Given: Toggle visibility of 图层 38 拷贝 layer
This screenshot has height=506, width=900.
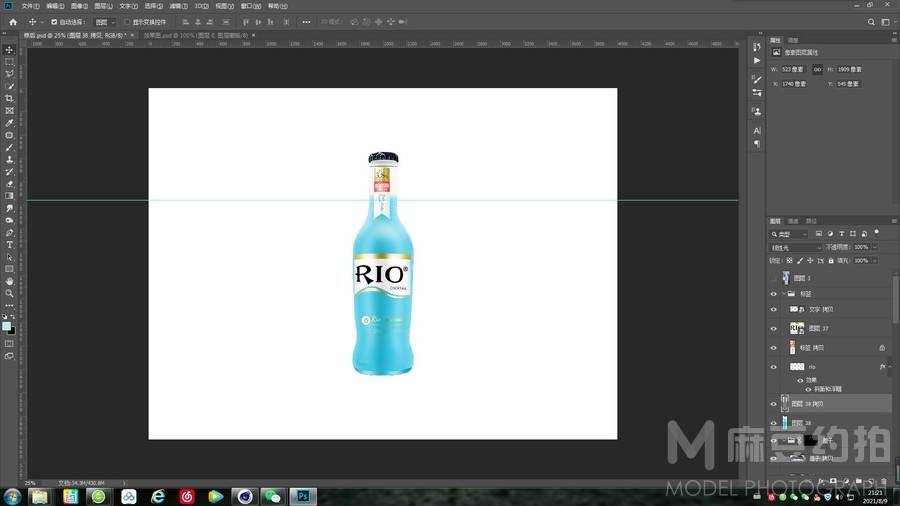Looking at the screenshot, I should [773, 404].
